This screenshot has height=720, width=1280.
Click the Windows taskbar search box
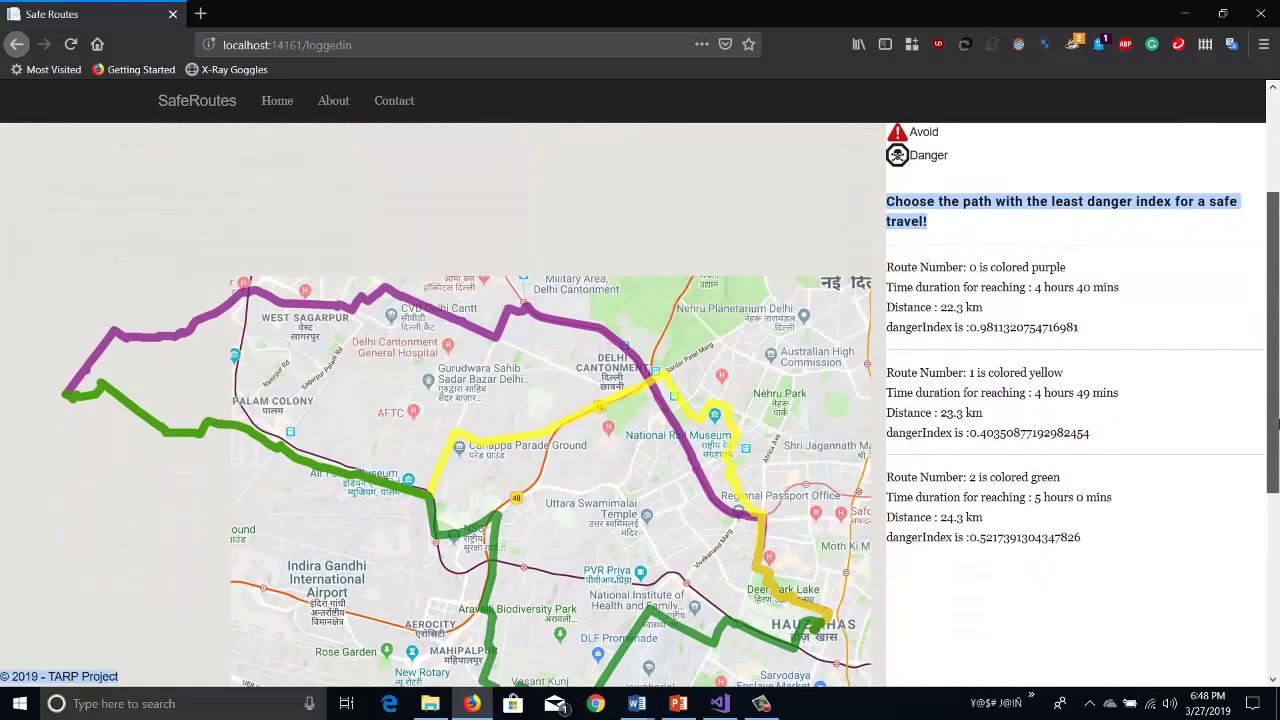click(183, 703)
